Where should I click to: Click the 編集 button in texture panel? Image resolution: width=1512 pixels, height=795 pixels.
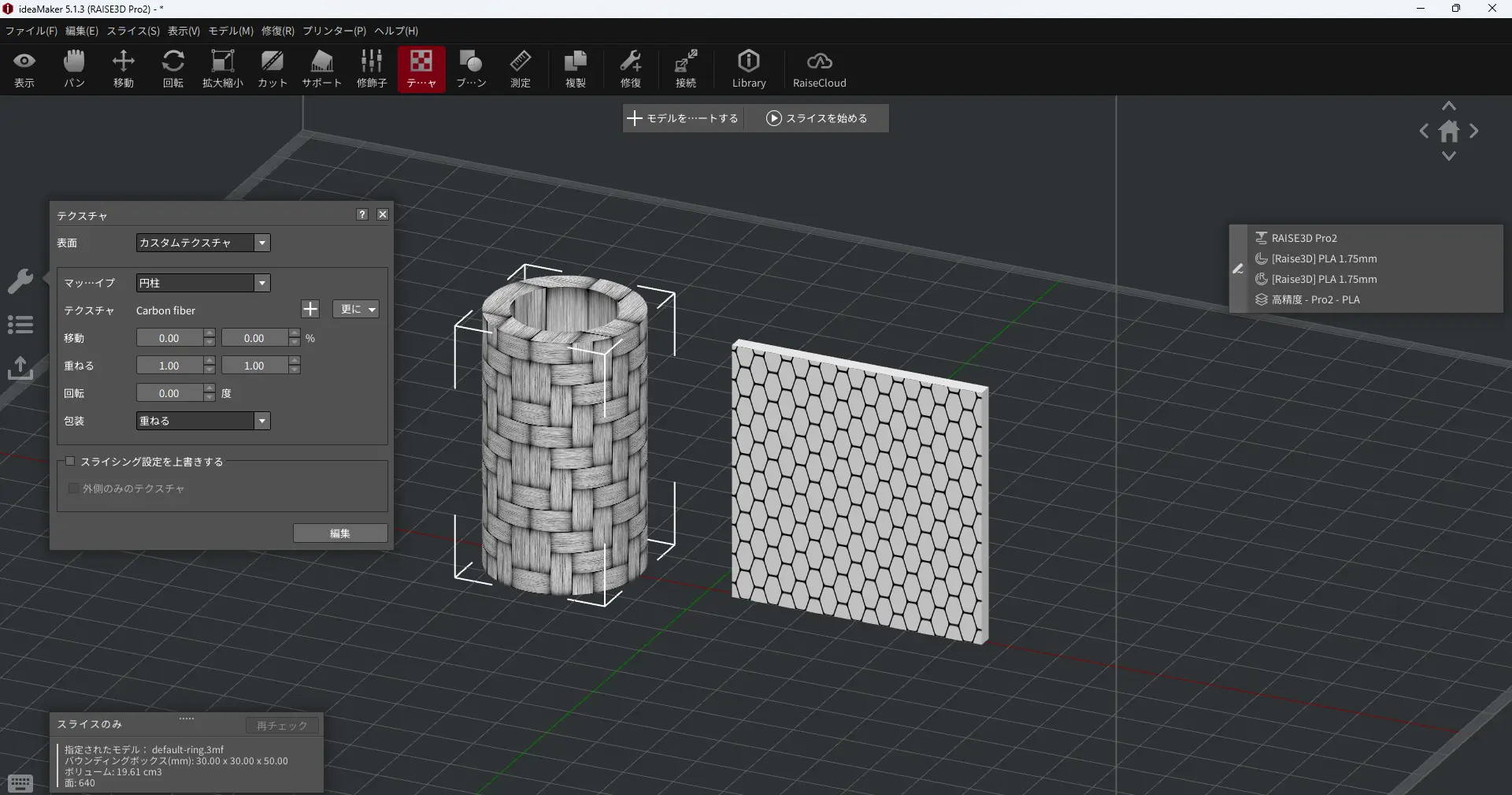click(x=340, y=533)
